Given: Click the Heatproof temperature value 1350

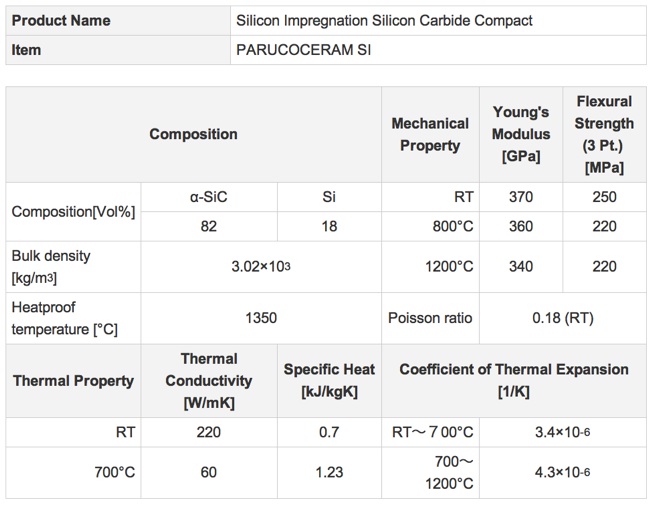Looking at the screenshot, I should (261, 318).
